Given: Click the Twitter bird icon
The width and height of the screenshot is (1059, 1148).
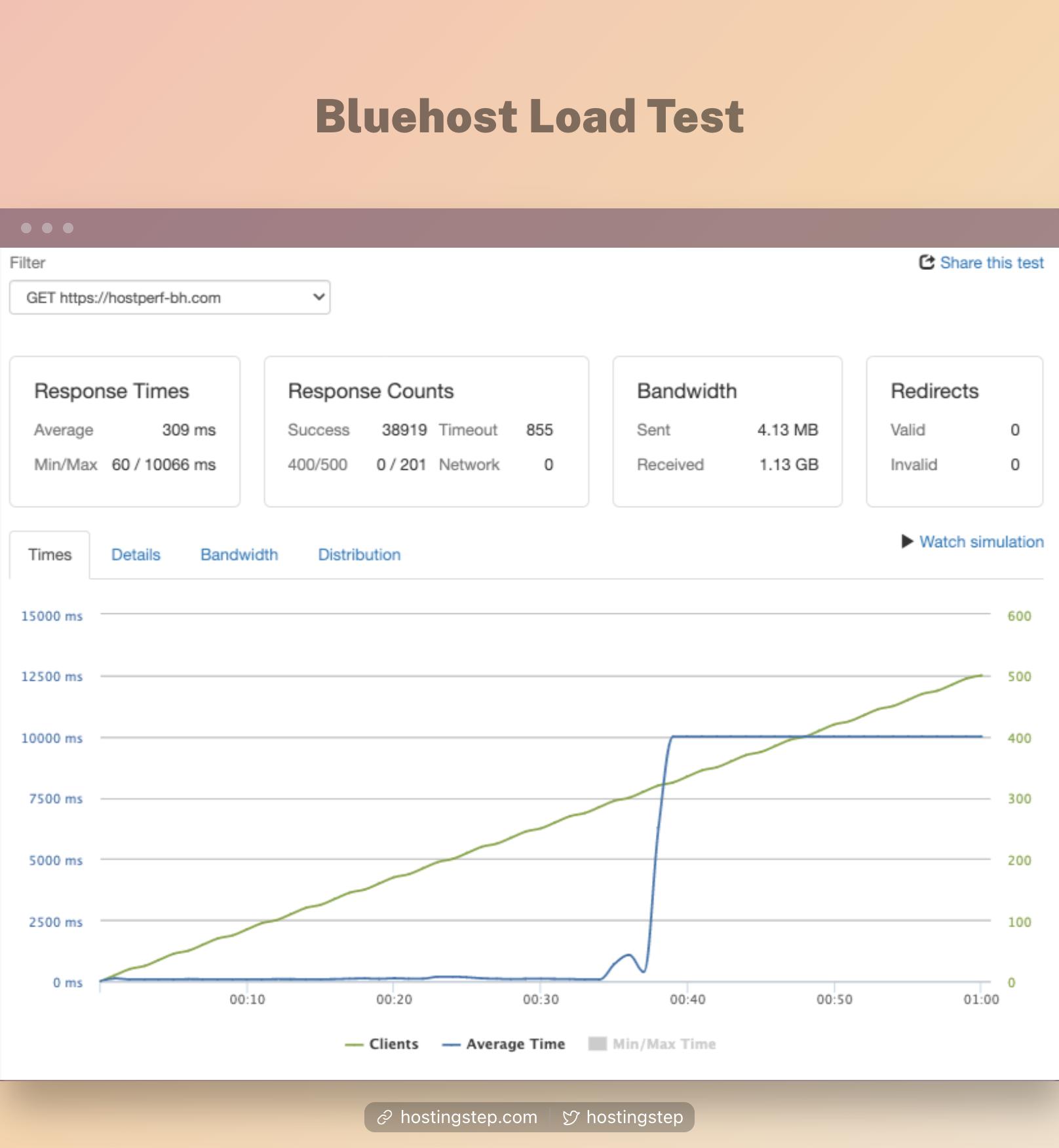Looking at the screenshot, I should click(x=571, y=1117).
